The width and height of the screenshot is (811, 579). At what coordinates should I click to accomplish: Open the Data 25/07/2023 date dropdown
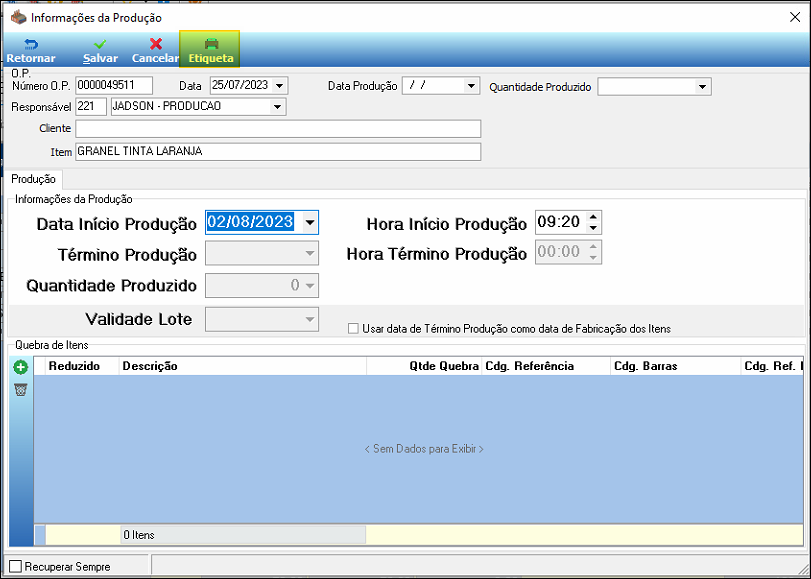pyautogui.click(x=279, y=86)
